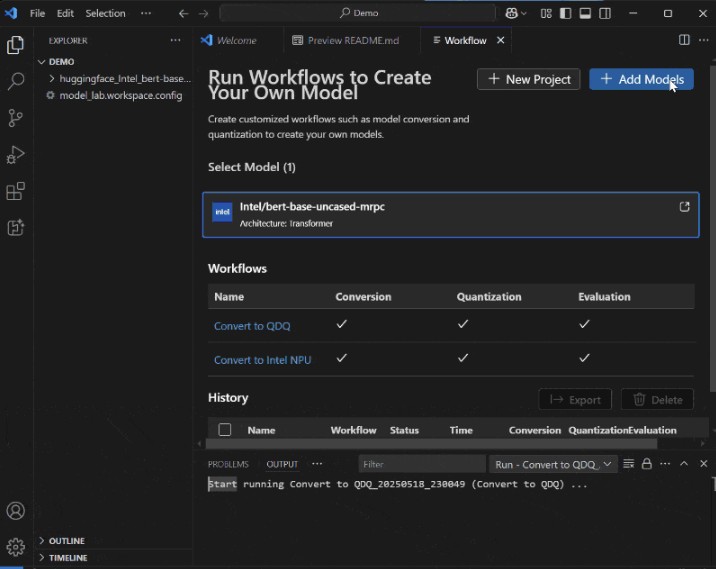The width and height of the screenshot is (716, 569).
Task: Select Intel/bert-base-uncased-mrpc model card
Action: click(451, 215)
